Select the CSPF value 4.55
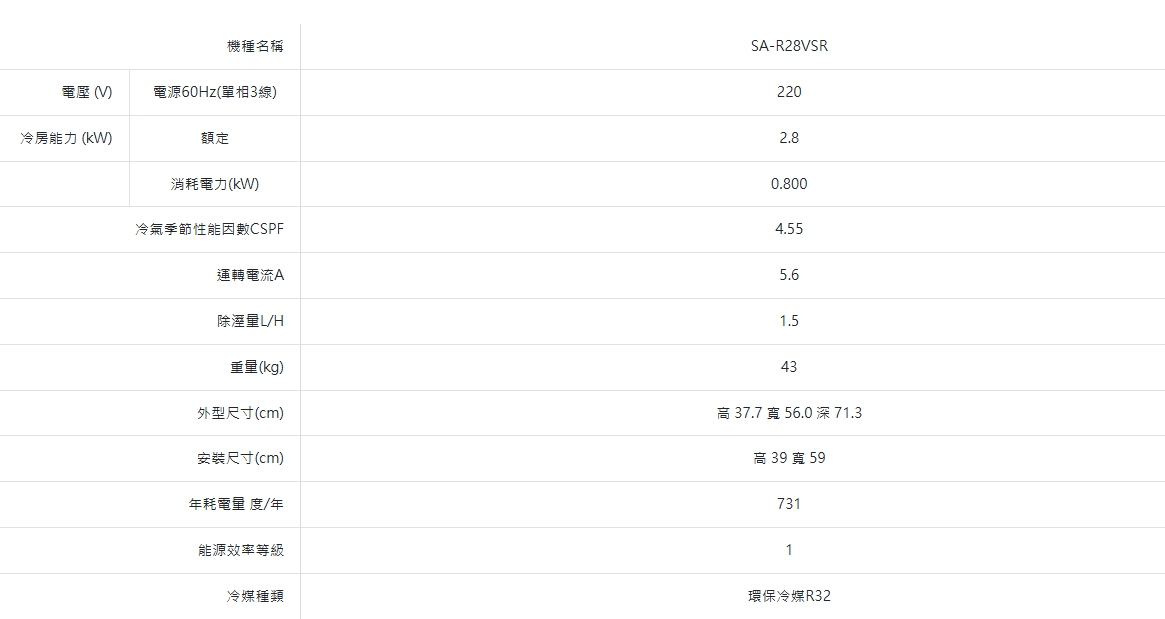The image size is (1165, 619). [789, 229]
